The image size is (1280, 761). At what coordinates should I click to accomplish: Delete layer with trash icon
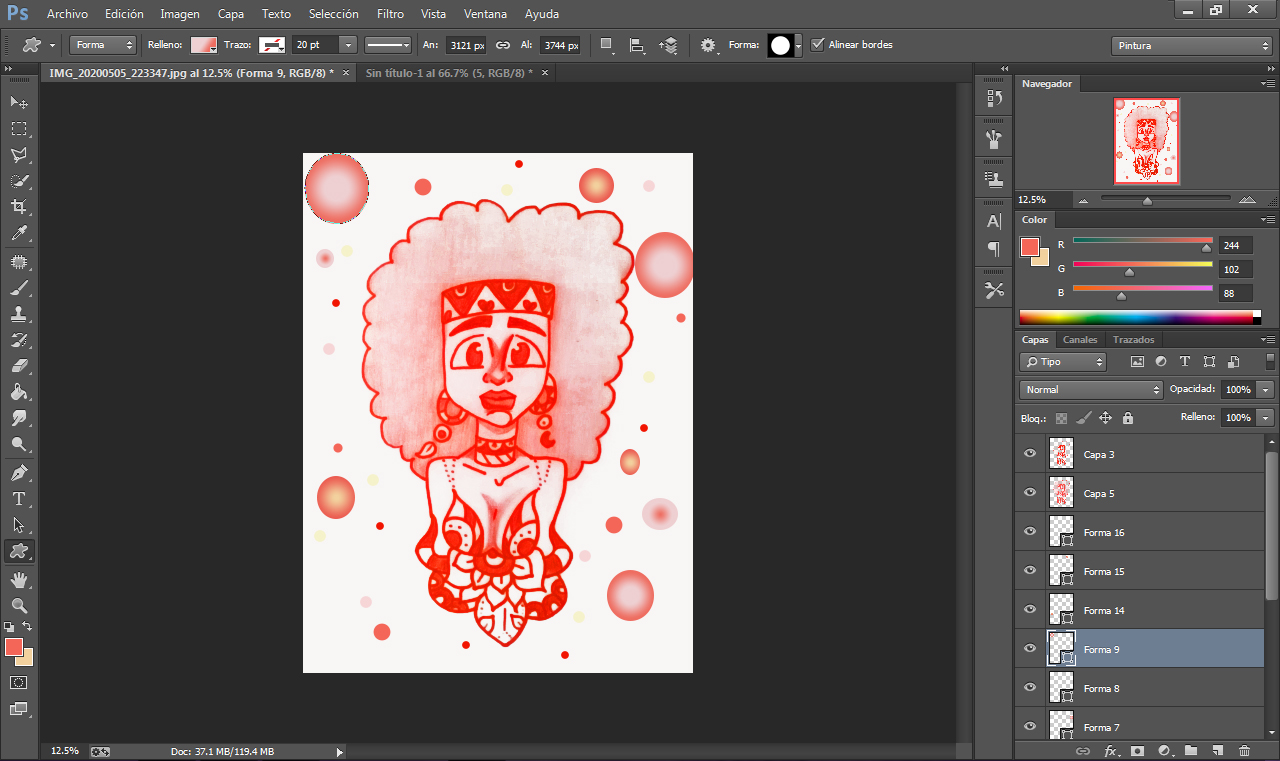point(1244,750)
